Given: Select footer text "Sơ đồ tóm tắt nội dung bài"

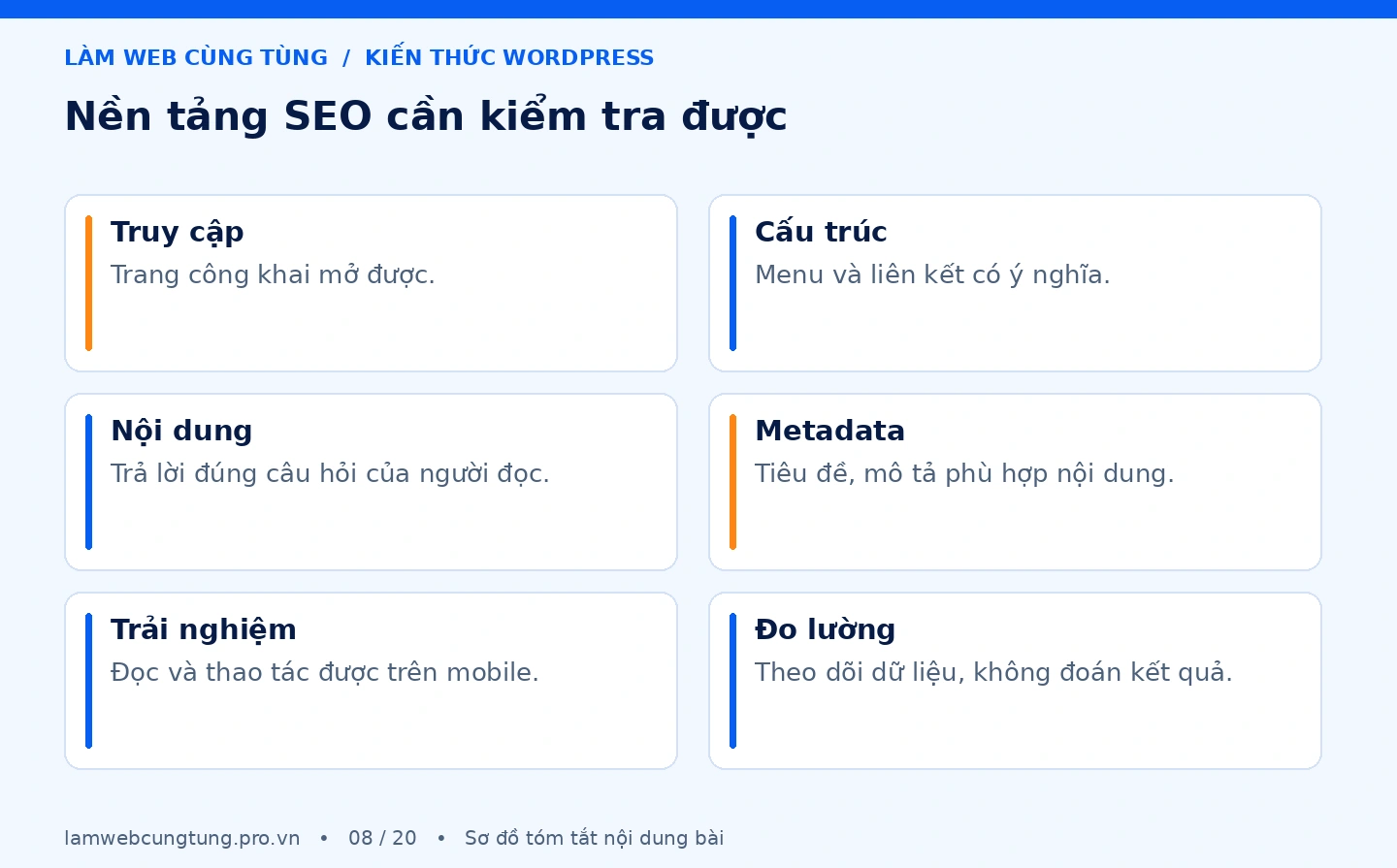Looking at the screenshot, I should [594, 839].
